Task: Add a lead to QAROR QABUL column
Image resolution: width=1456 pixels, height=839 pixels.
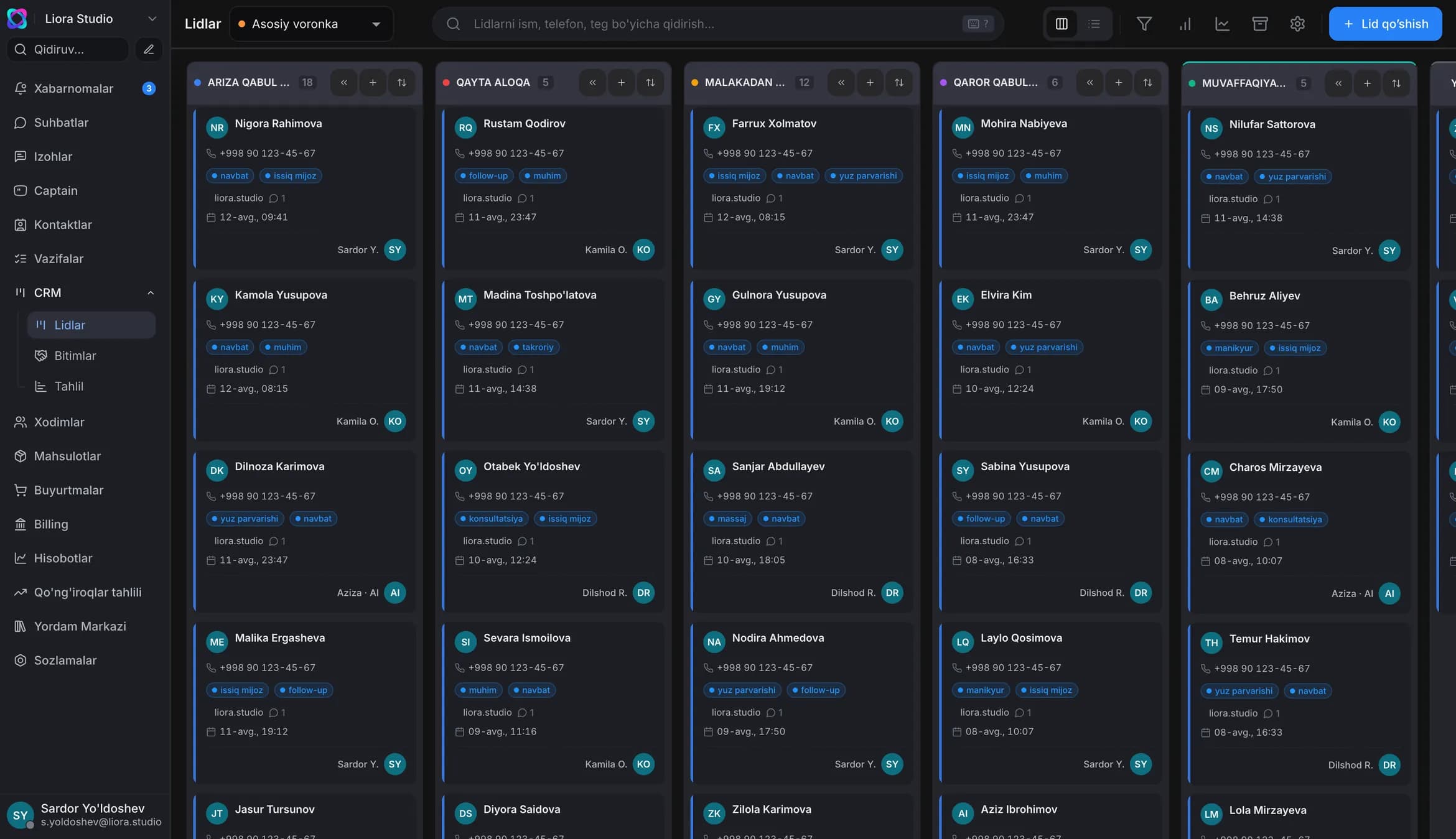Action: 1118,82
